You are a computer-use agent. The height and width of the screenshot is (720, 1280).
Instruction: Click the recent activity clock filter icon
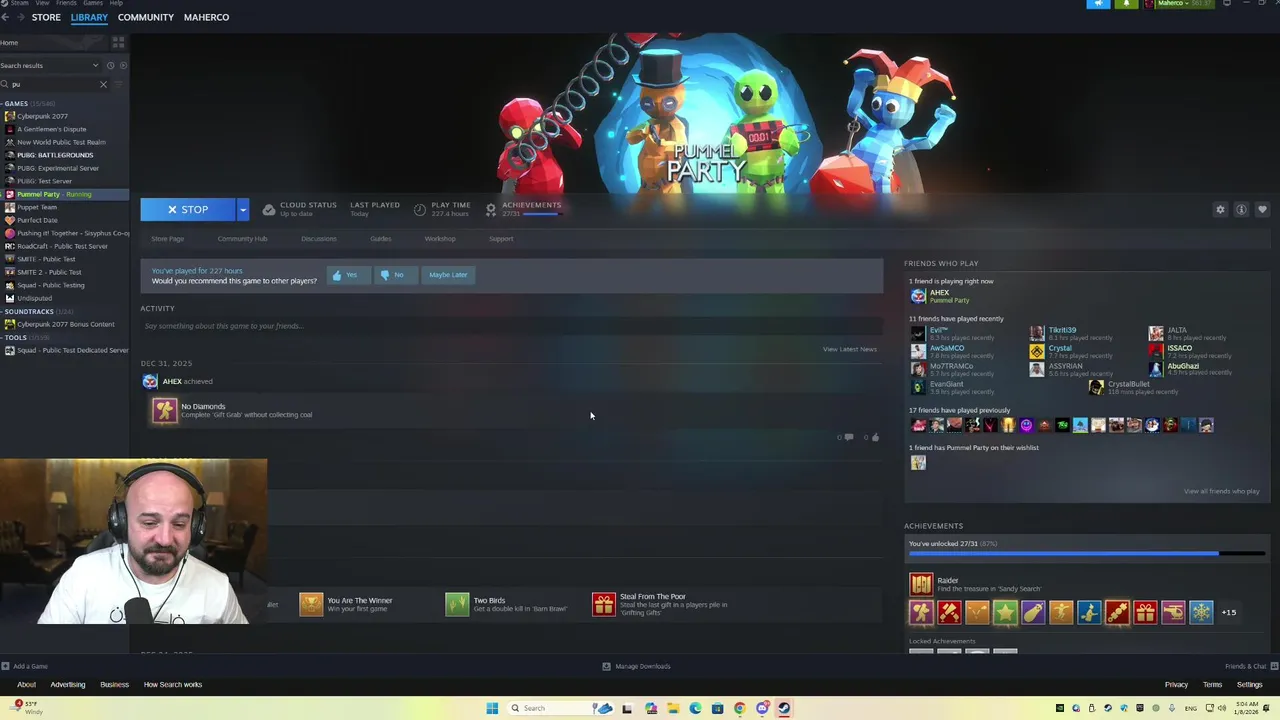[110, 65]
